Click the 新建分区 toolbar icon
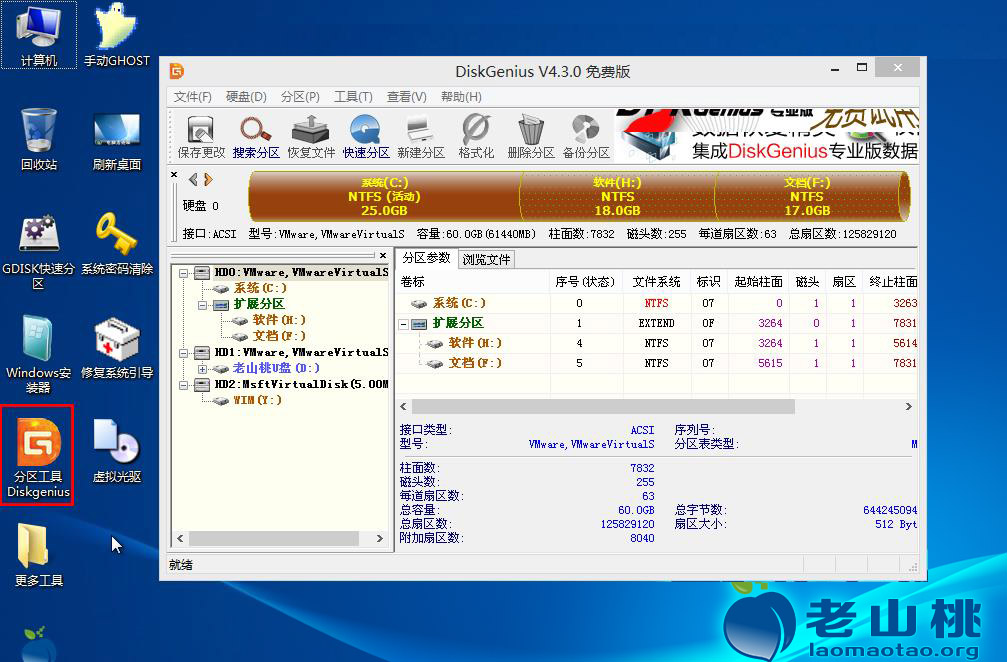1007x662 pixels. pos(421,136)
